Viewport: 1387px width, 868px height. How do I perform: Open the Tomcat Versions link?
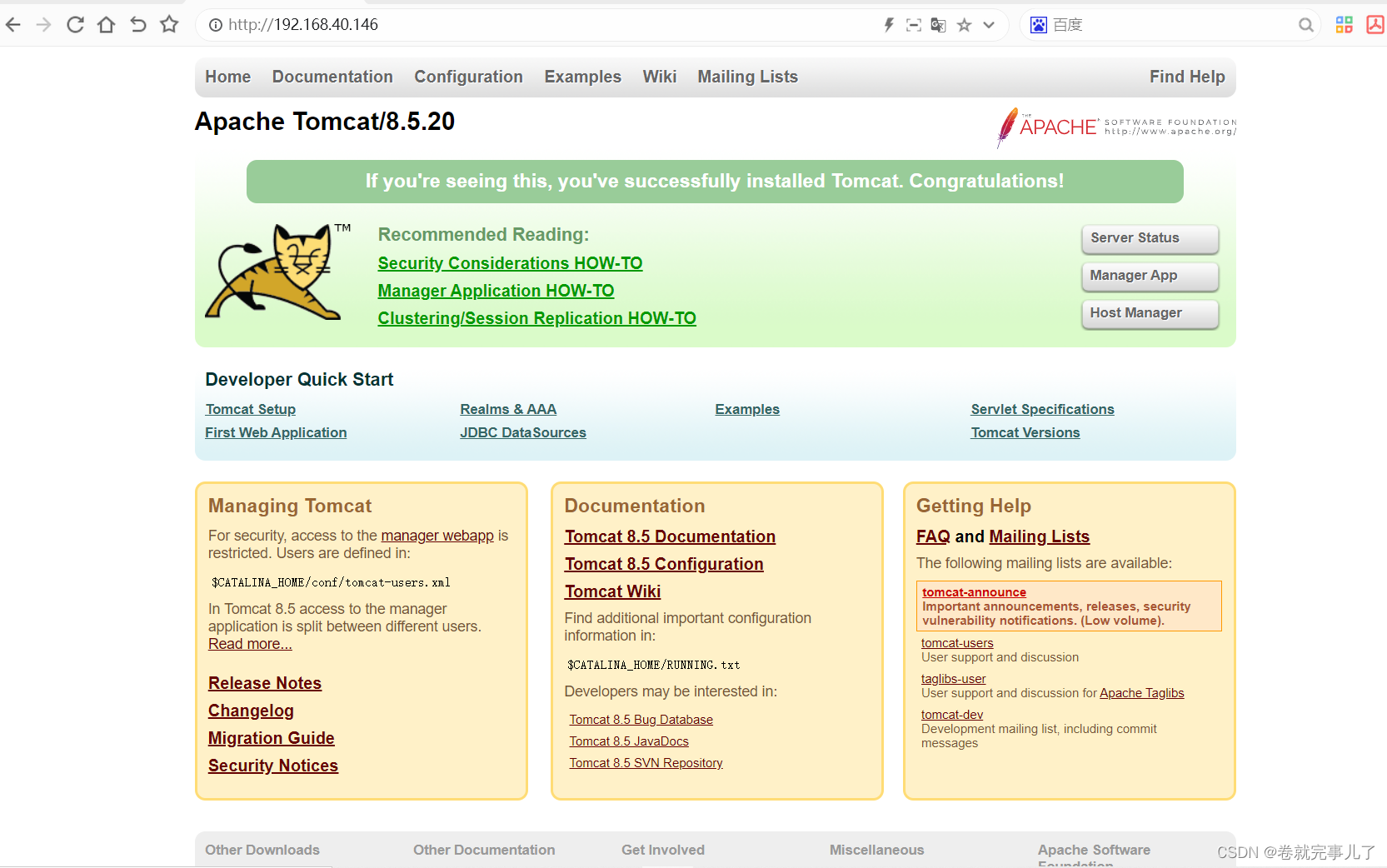click(1025, 432)
